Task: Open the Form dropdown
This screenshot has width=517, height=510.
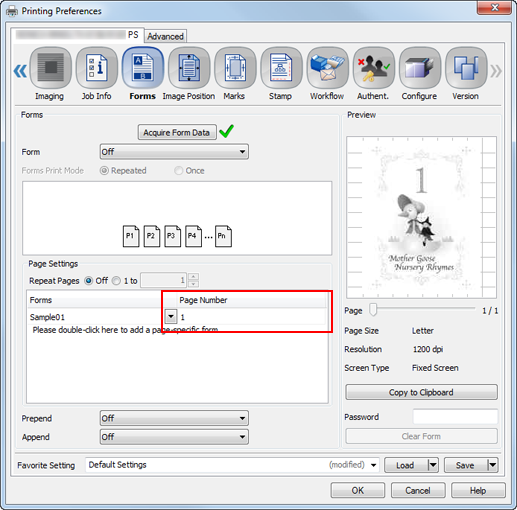Action: pyautogui.click(x=174, y=152)
